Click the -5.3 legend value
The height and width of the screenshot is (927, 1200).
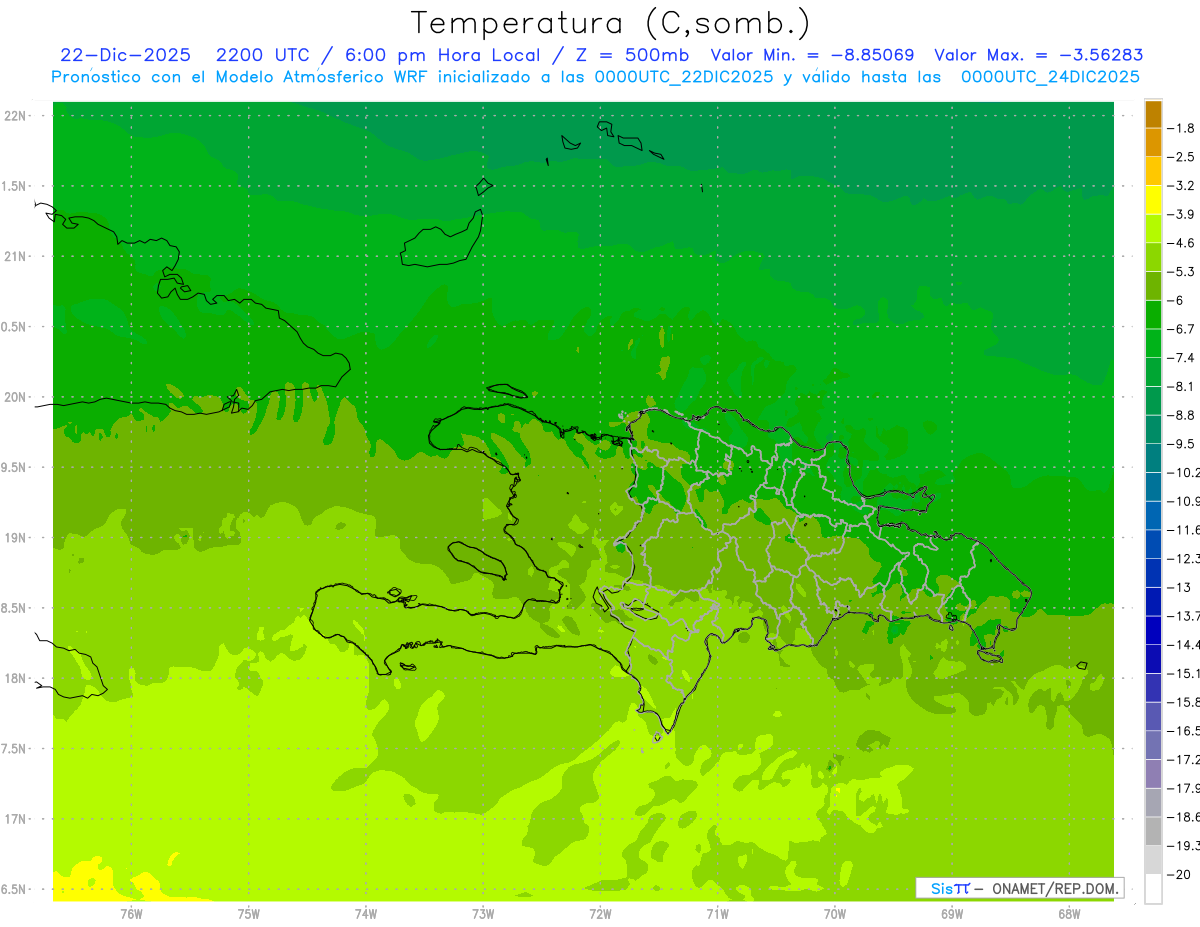[1182, 272]
